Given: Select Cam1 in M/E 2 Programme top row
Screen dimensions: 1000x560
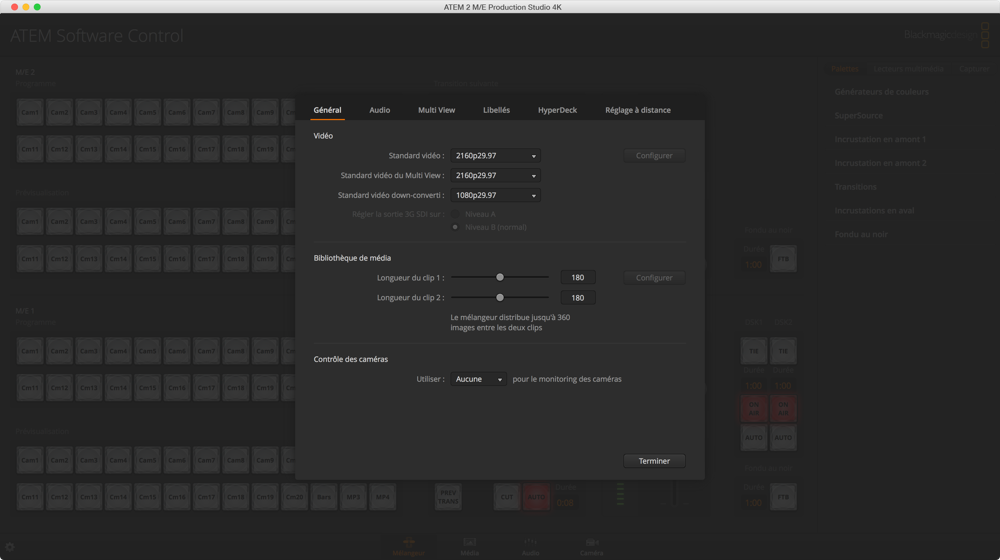Looking at the screenshot, I should click(x=30, y=112).
